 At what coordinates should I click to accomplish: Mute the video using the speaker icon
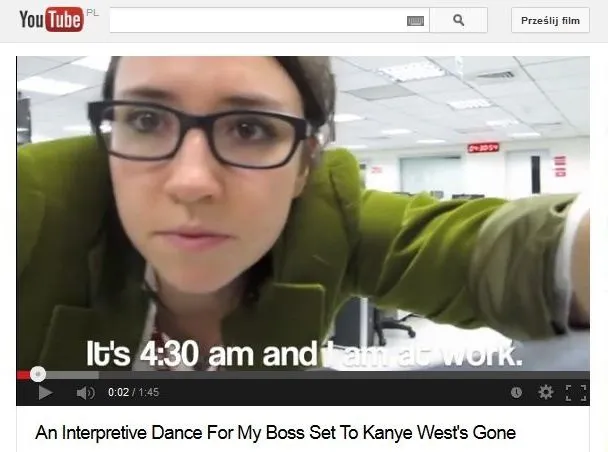pyautogui.click(x=85, y=393)
